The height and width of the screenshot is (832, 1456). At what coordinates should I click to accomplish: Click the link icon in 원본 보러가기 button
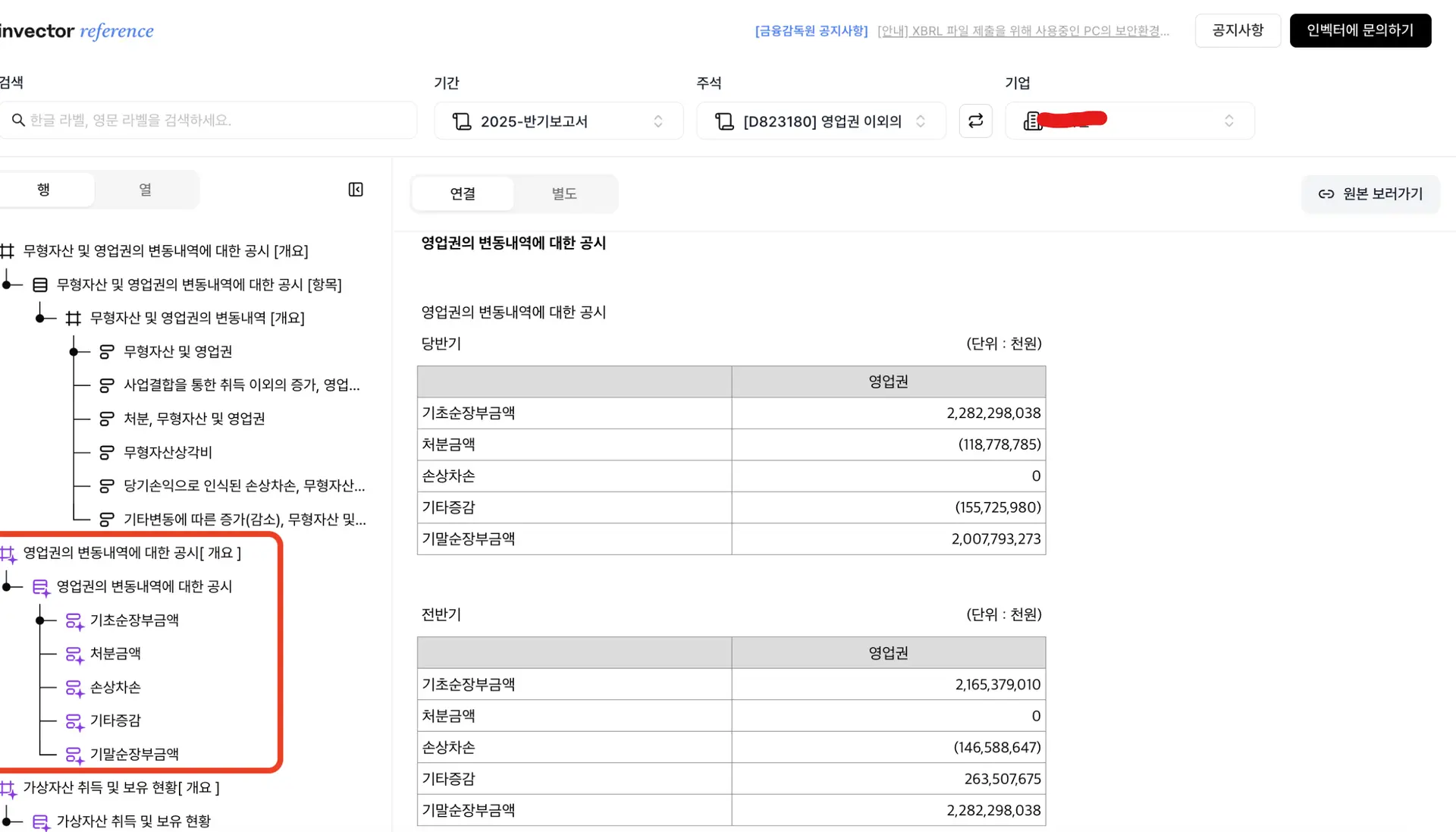[x=1326, y=193]
